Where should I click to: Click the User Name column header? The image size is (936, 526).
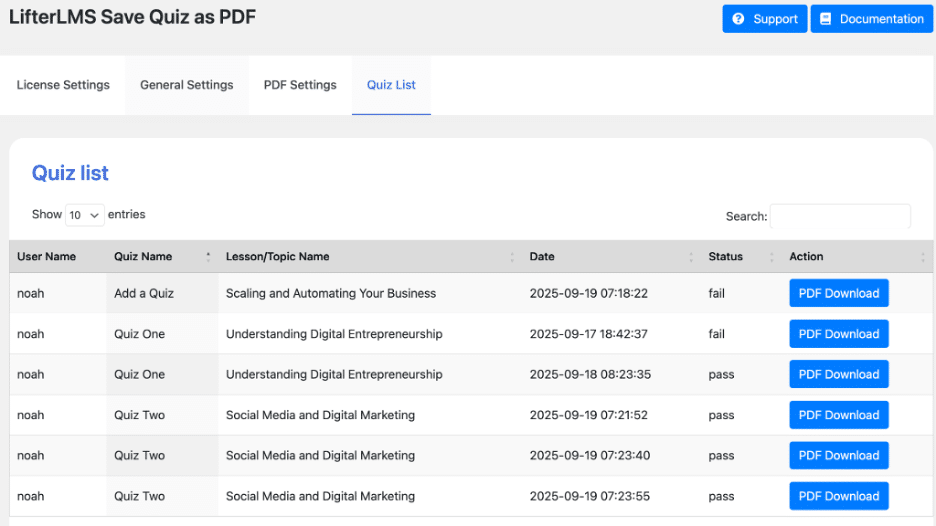point(58,257)
